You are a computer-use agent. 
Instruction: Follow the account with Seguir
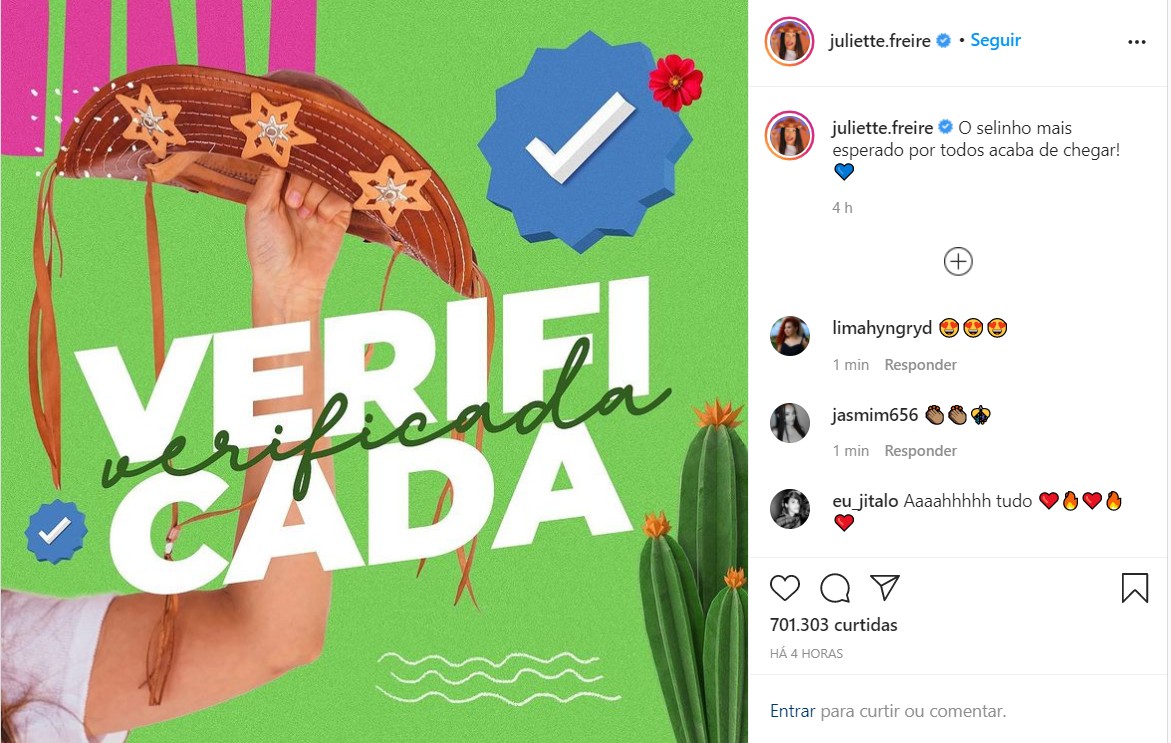point(995,40)
